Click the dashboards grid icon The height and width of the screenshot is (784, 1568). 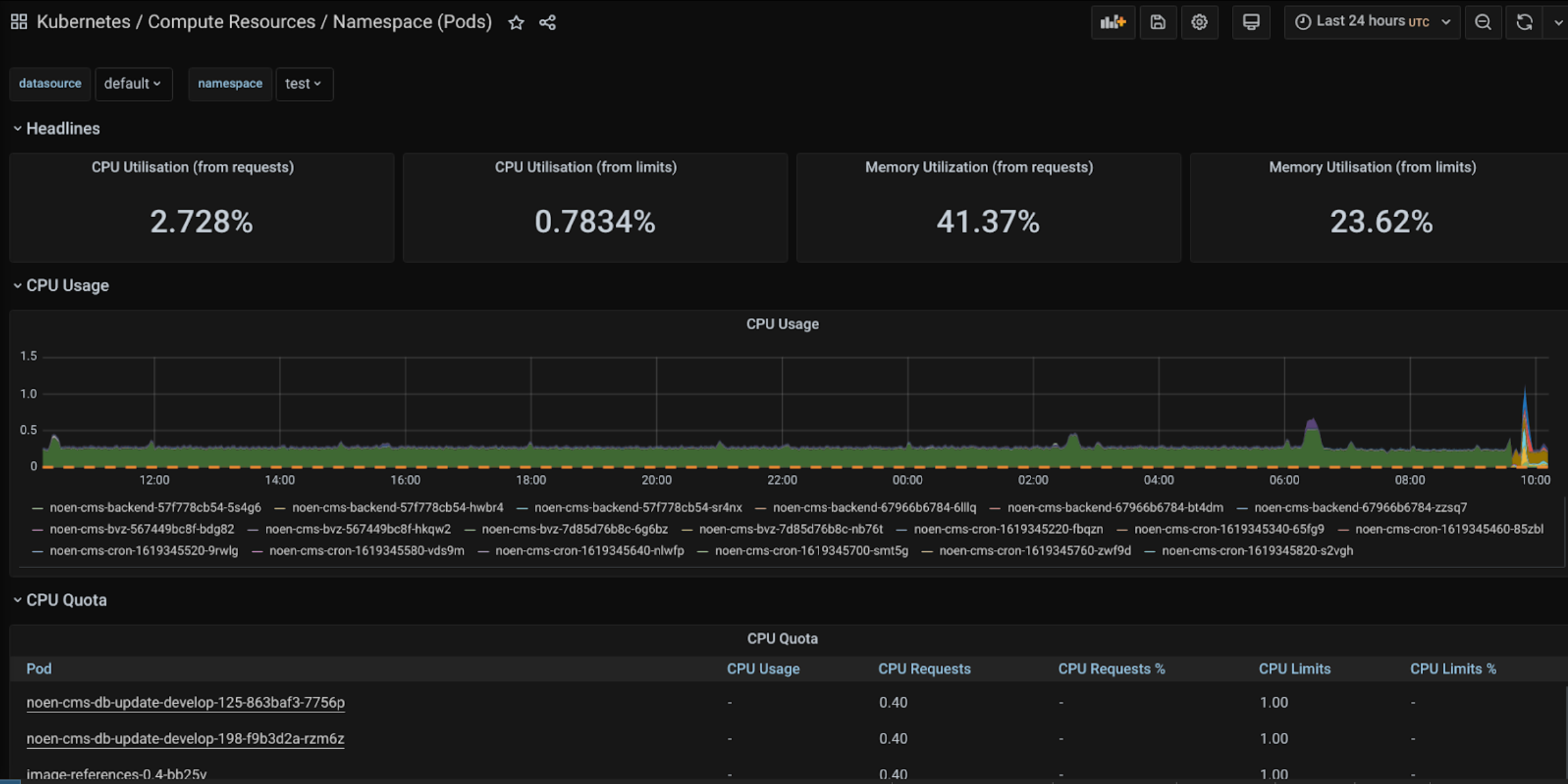[19, 22]
